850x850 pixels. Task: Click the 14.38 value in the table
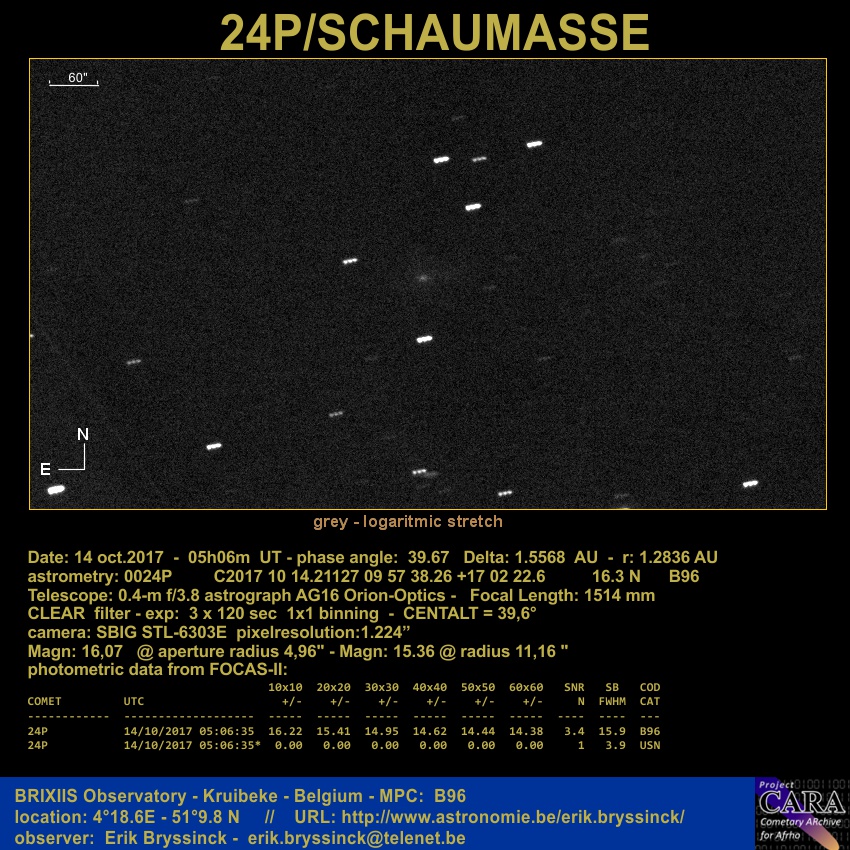click(526, 731)
